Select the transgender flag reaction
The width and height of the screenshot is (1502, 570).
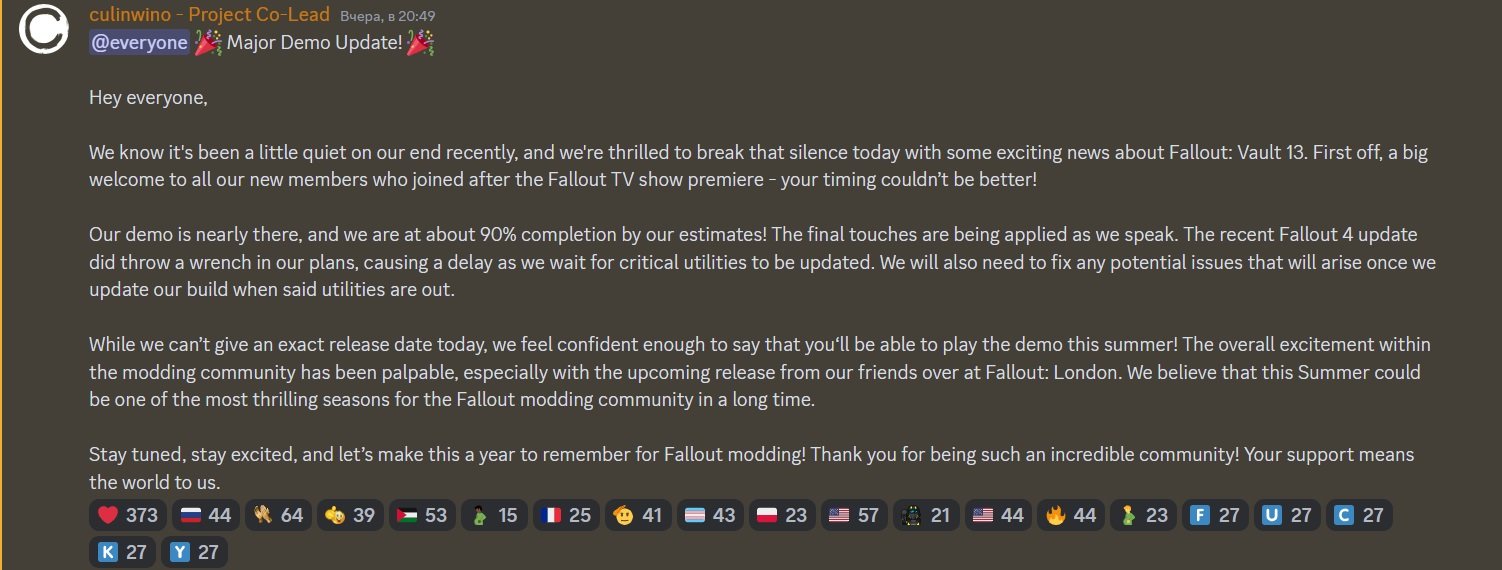click(710, 516)
